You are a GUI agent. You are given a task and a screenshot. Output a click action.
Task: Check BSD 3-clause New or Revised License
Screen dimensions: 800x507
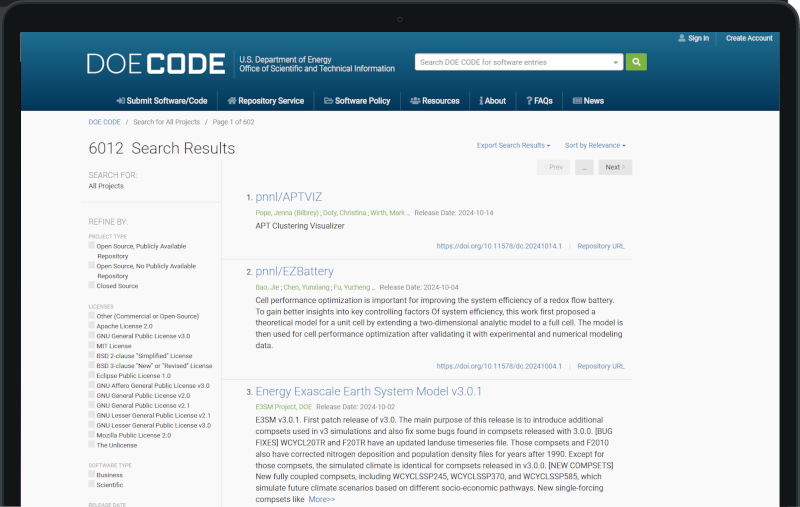[x=92, y=365]
